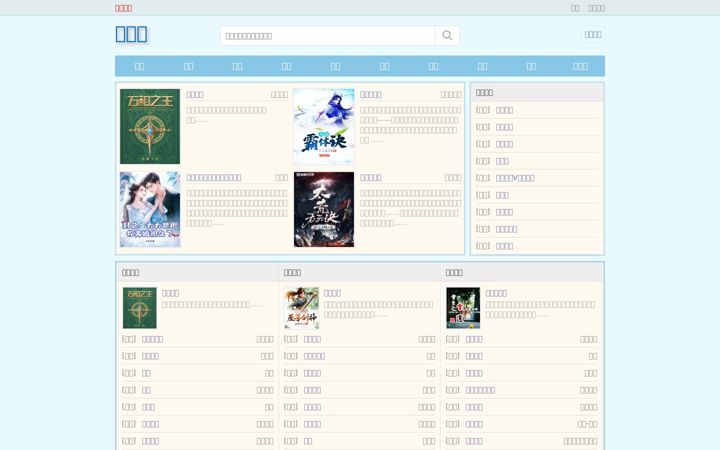The height and width of the screenshot is (450, 720).
Task: Open the large 万相之王 green cover
Action: 150,126
